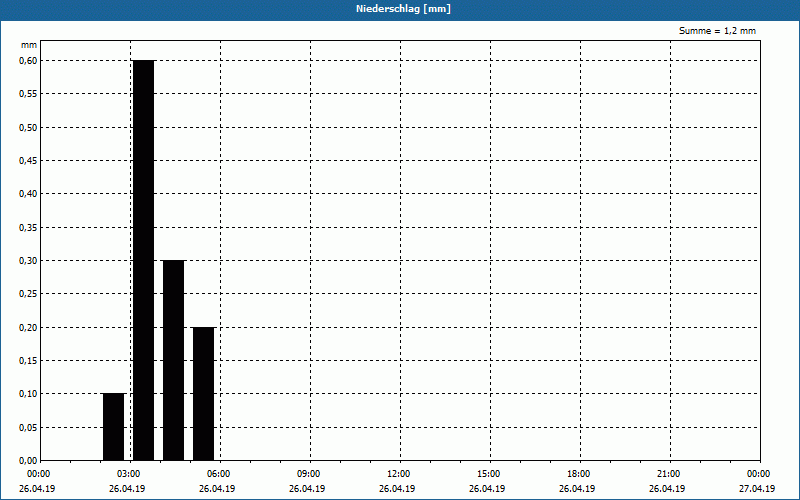This screenshot has height=500, width=800.
Task: Click the 18:00 time label
Action: [579, 474]
